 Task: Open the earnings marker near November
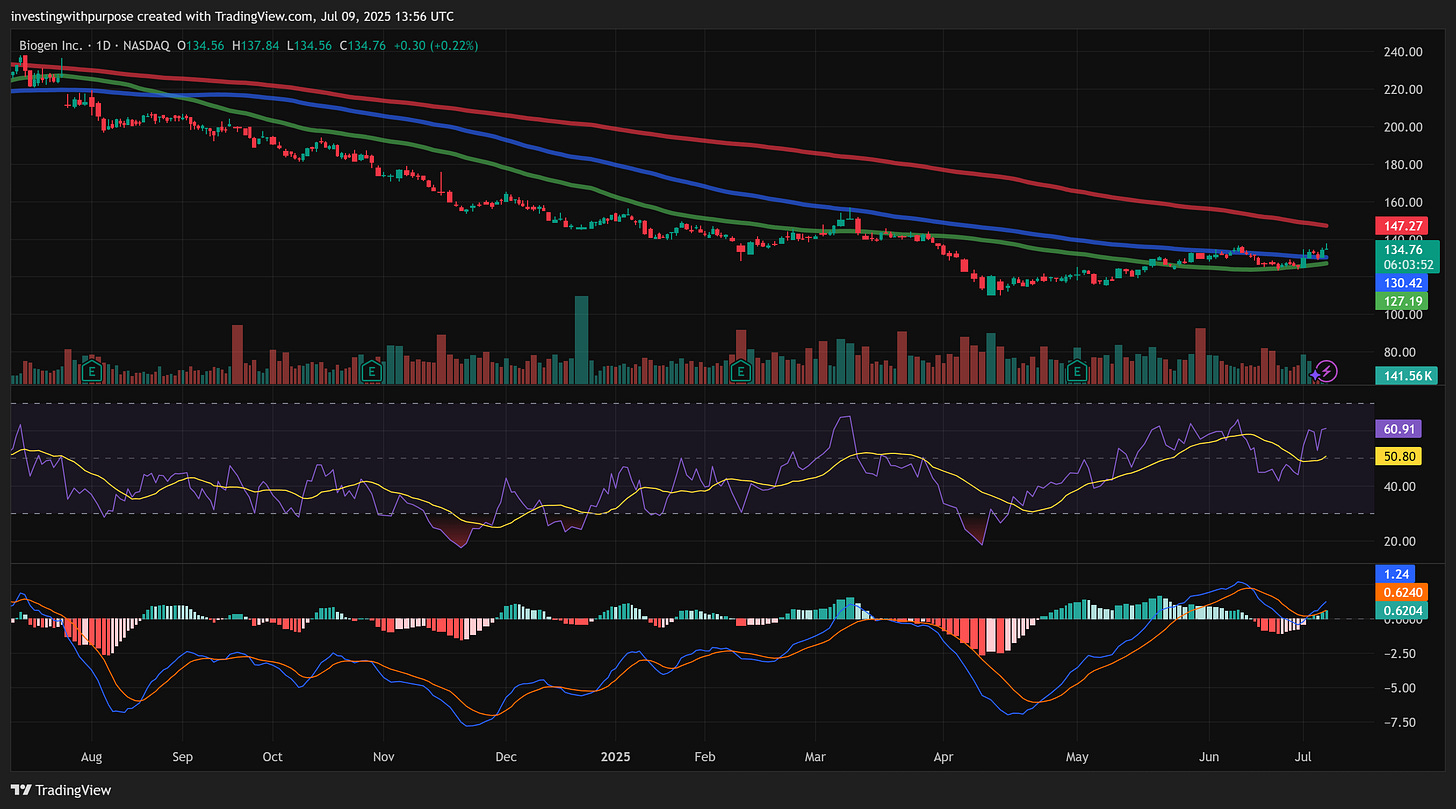(x=372, y=371)
